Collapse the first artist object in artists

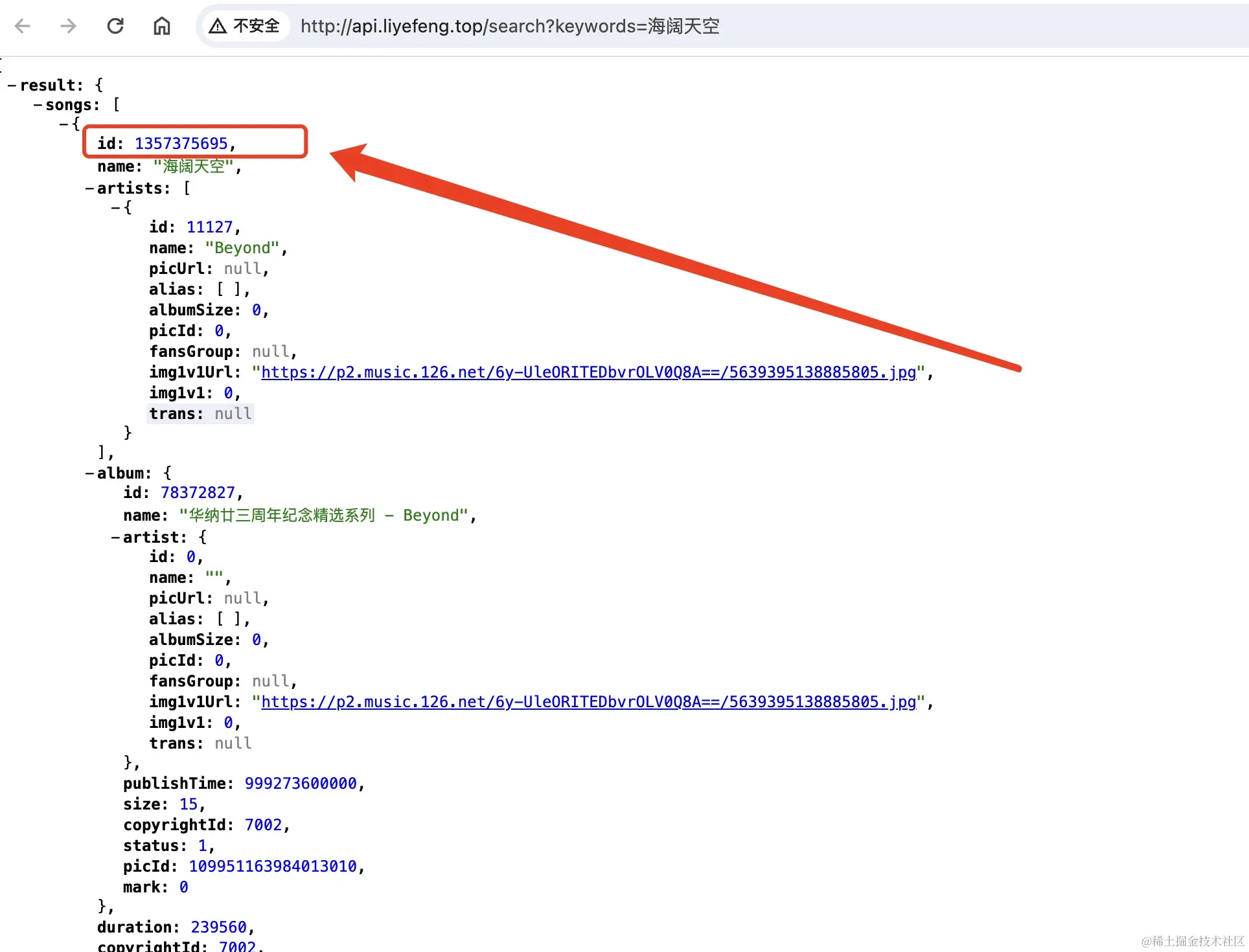click(x=115, y=208)
